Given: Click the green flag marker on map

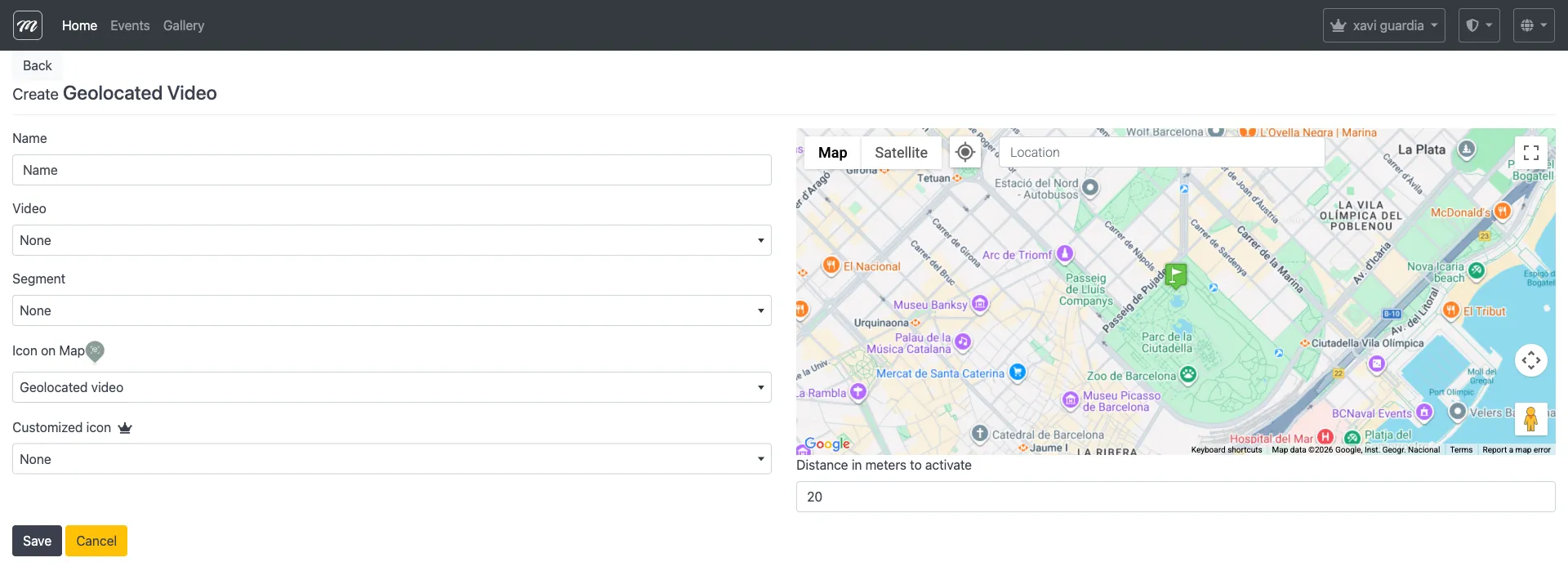Looking at the screenshot, I should pyautogui.click(x=1175, y=276).
